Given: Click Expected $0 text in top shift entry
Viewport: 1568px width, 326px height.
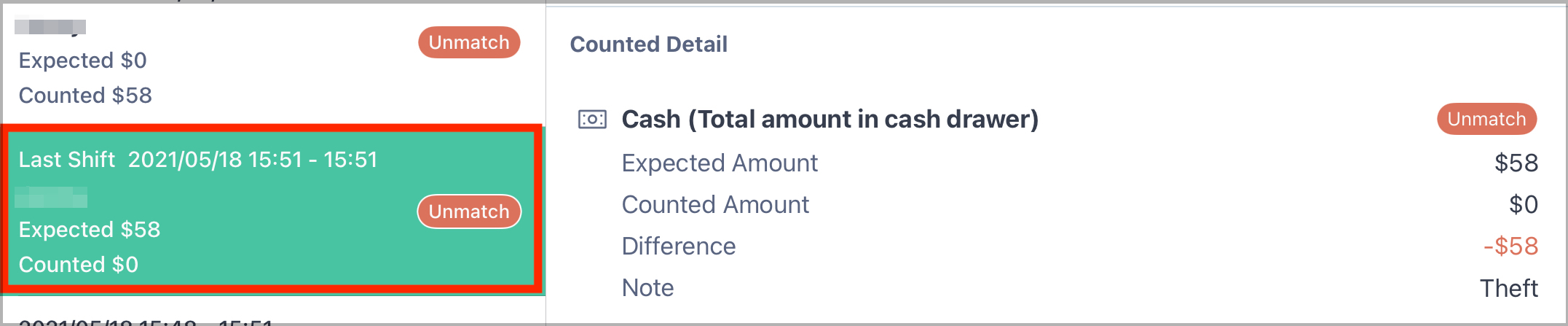Looking at the screenshot, I should pos(83,61).
